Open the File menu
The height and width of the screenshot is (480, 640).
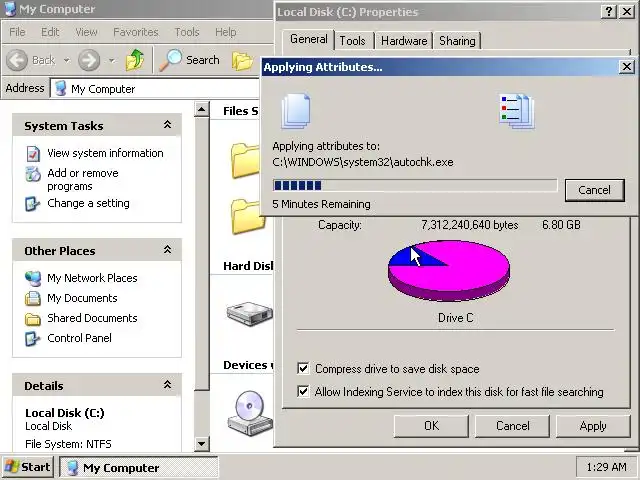17,32
